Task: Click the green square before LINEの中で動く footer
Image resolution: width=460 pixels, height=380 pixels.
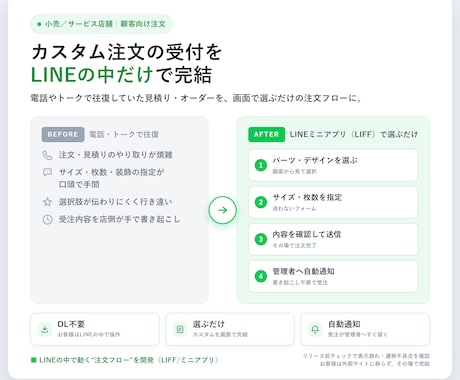Action: click(x=33, y=360)
